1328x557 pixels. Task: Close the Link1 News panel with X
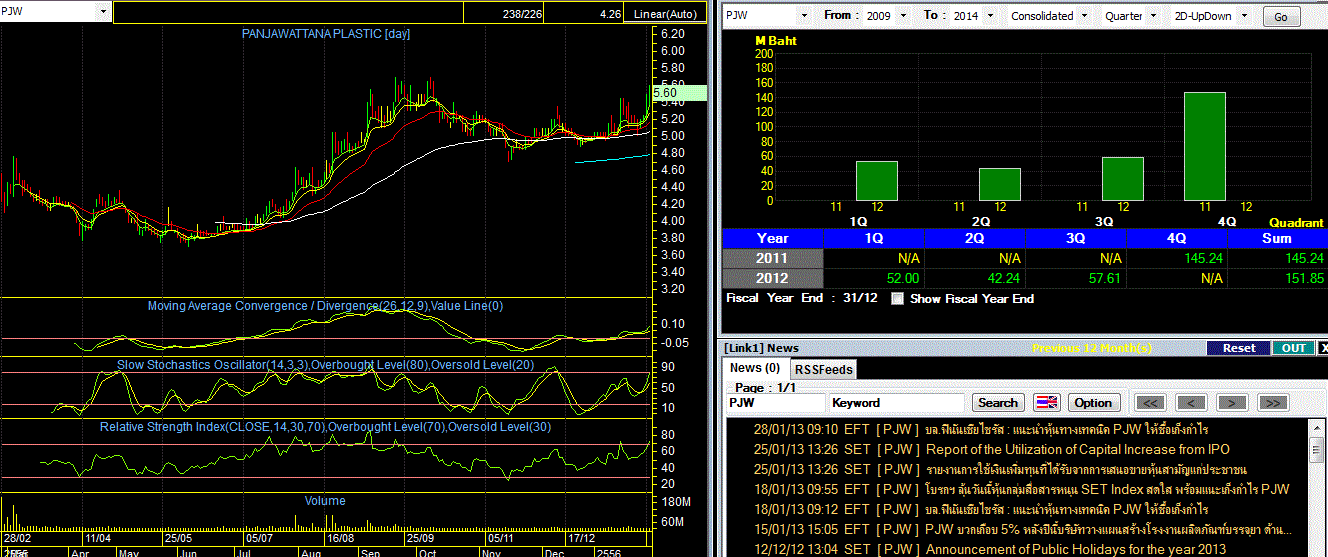click(x=1323, y=348)
